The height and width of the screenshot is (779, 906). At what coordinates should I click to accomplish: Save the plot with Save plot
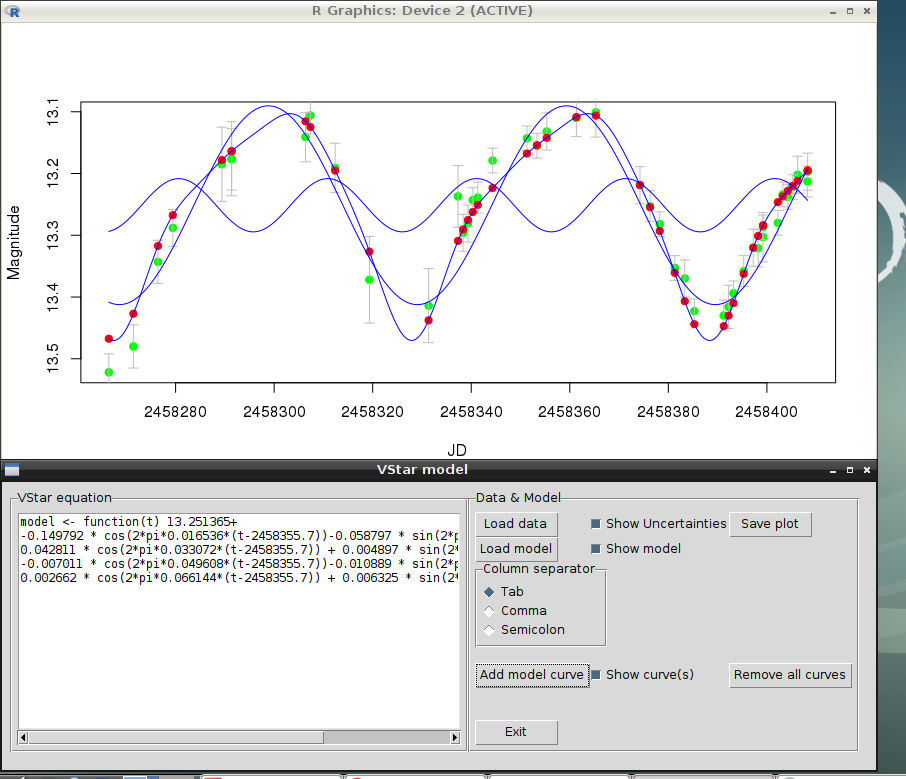770,524
